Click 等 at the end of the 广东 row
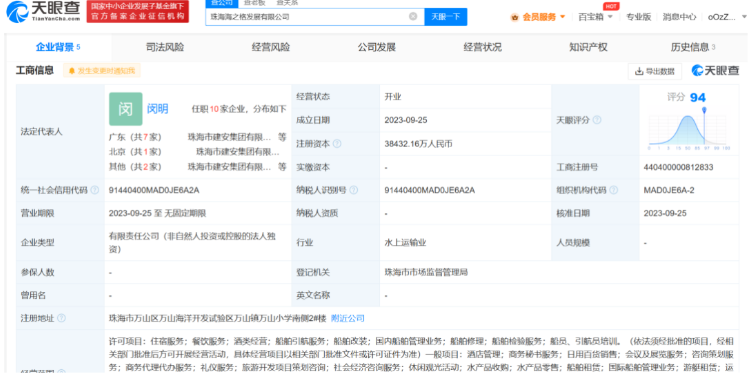 (282, 137)
